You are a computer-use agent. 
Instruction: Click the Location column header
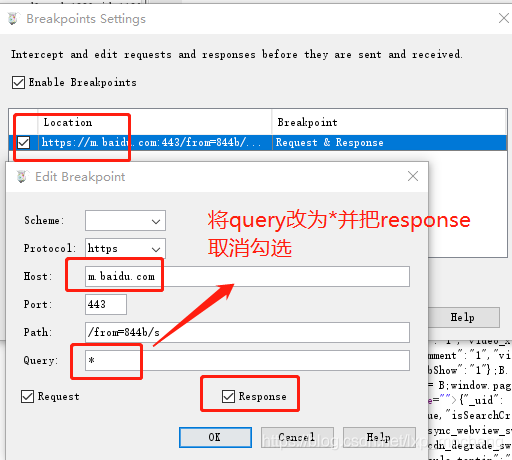point(155,122)
